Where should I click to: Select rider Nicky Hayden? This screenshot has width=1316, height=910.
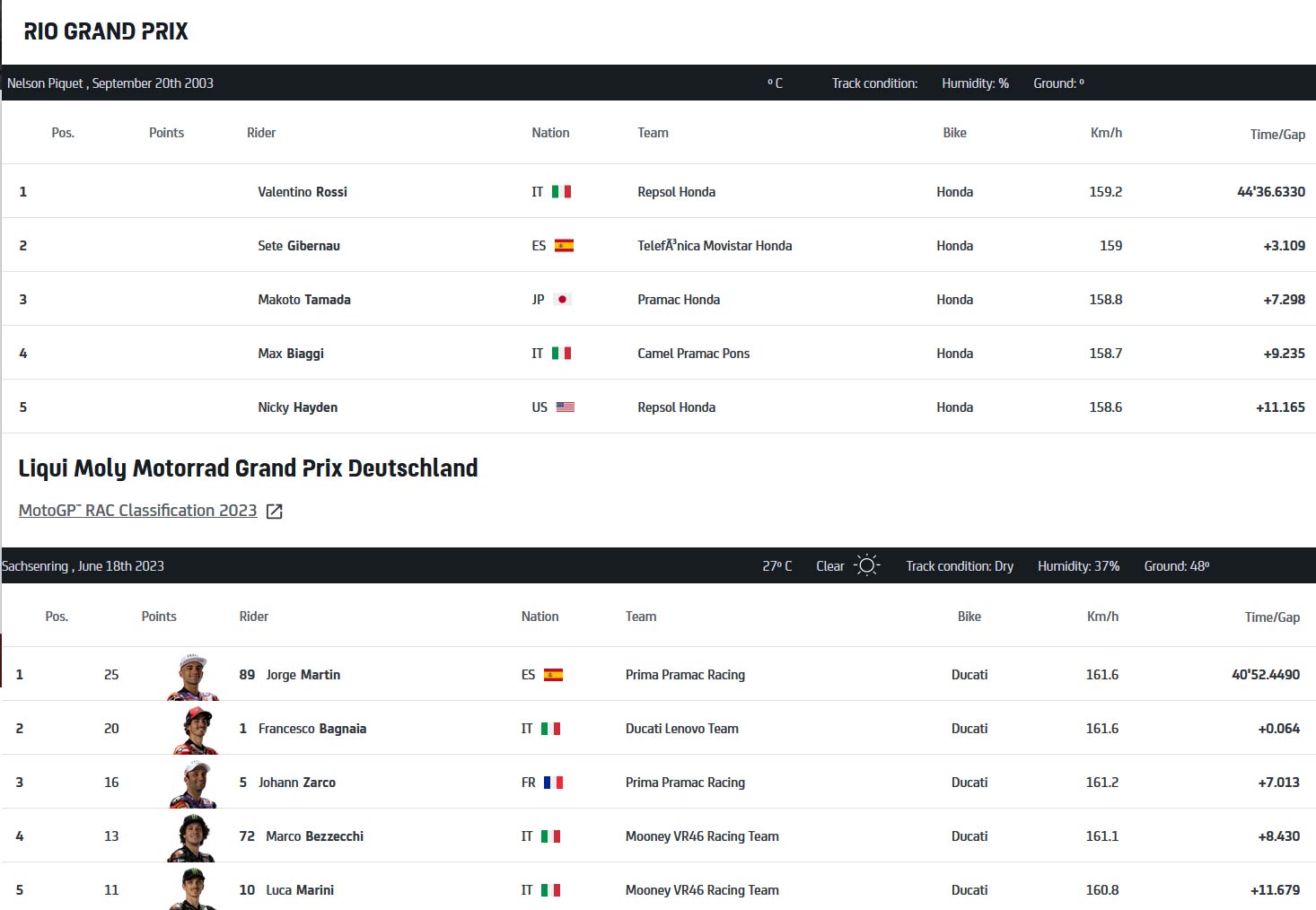coord(298,407)
